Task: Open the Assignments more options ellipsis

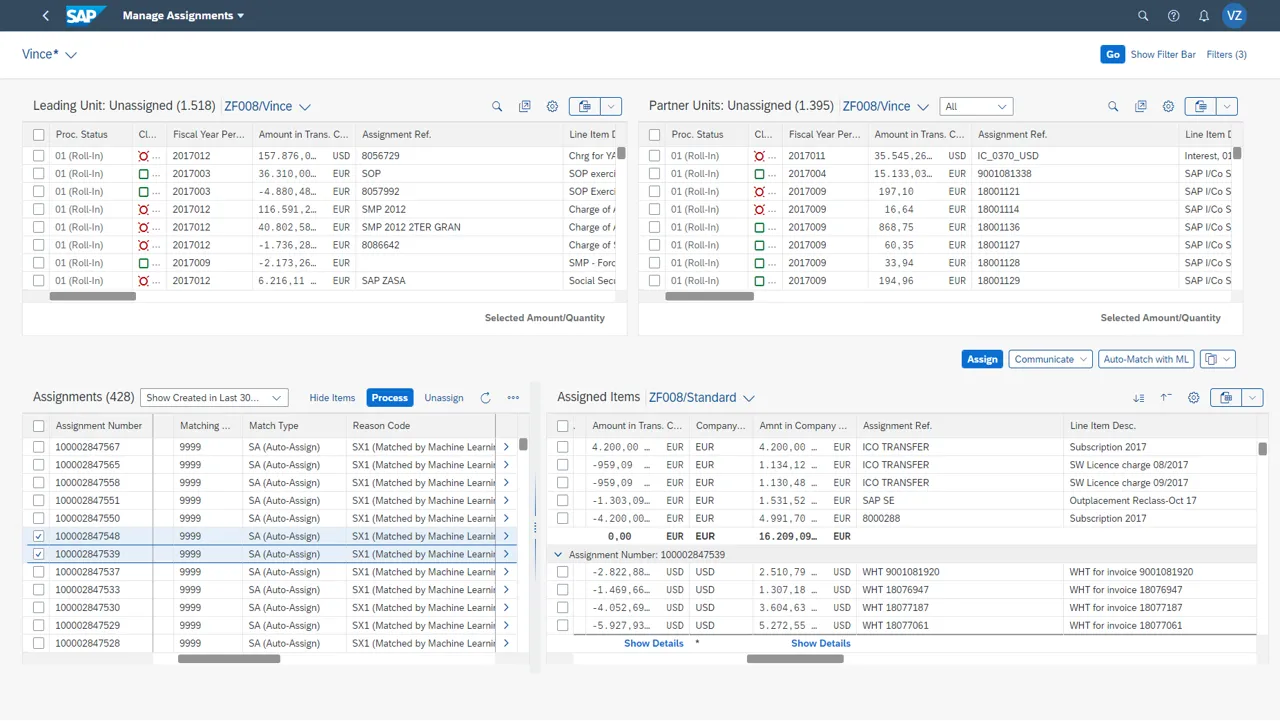Action: [513, 398]
